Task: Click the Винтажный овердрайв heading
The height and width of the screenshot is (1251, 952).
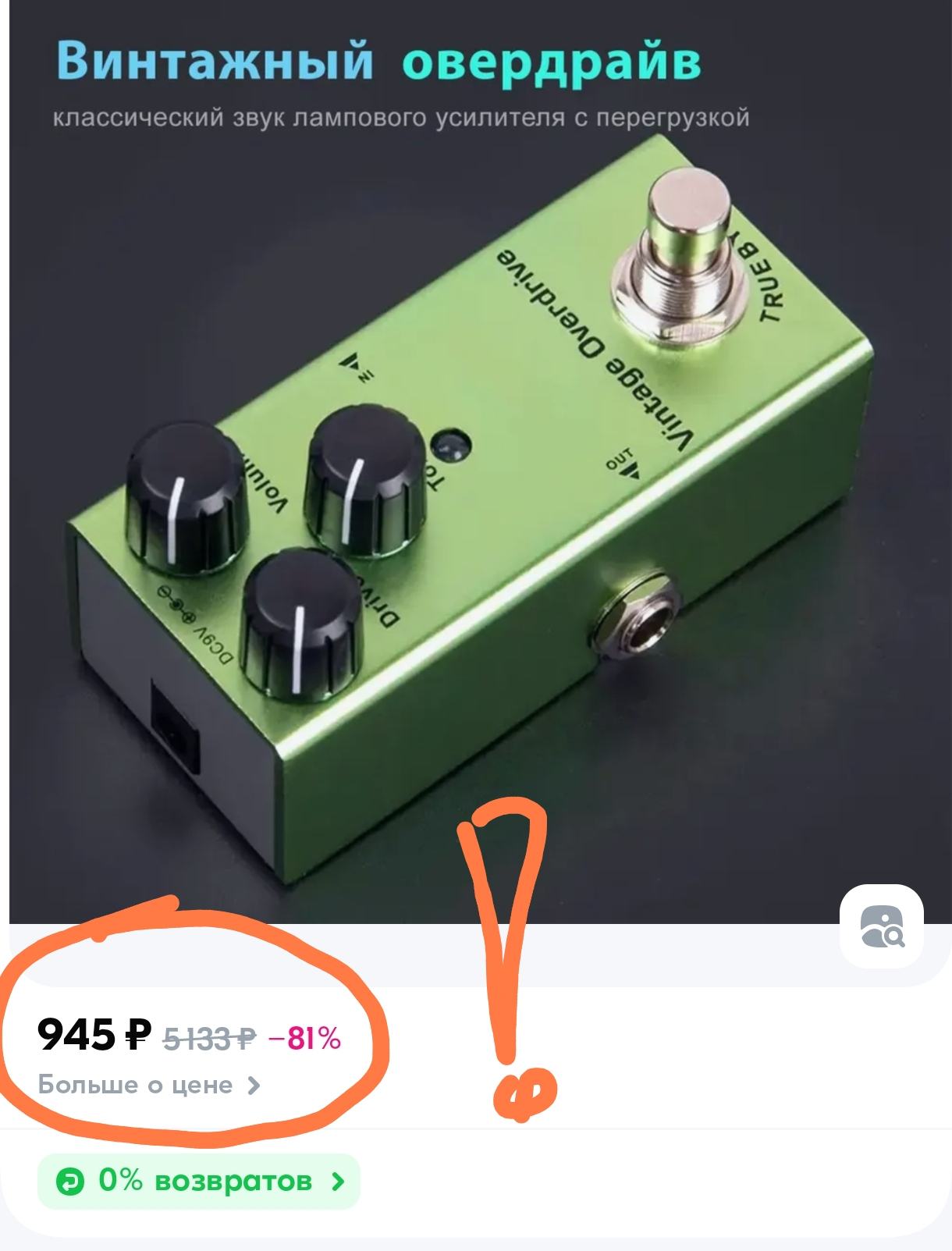Action: coord(378,60)
